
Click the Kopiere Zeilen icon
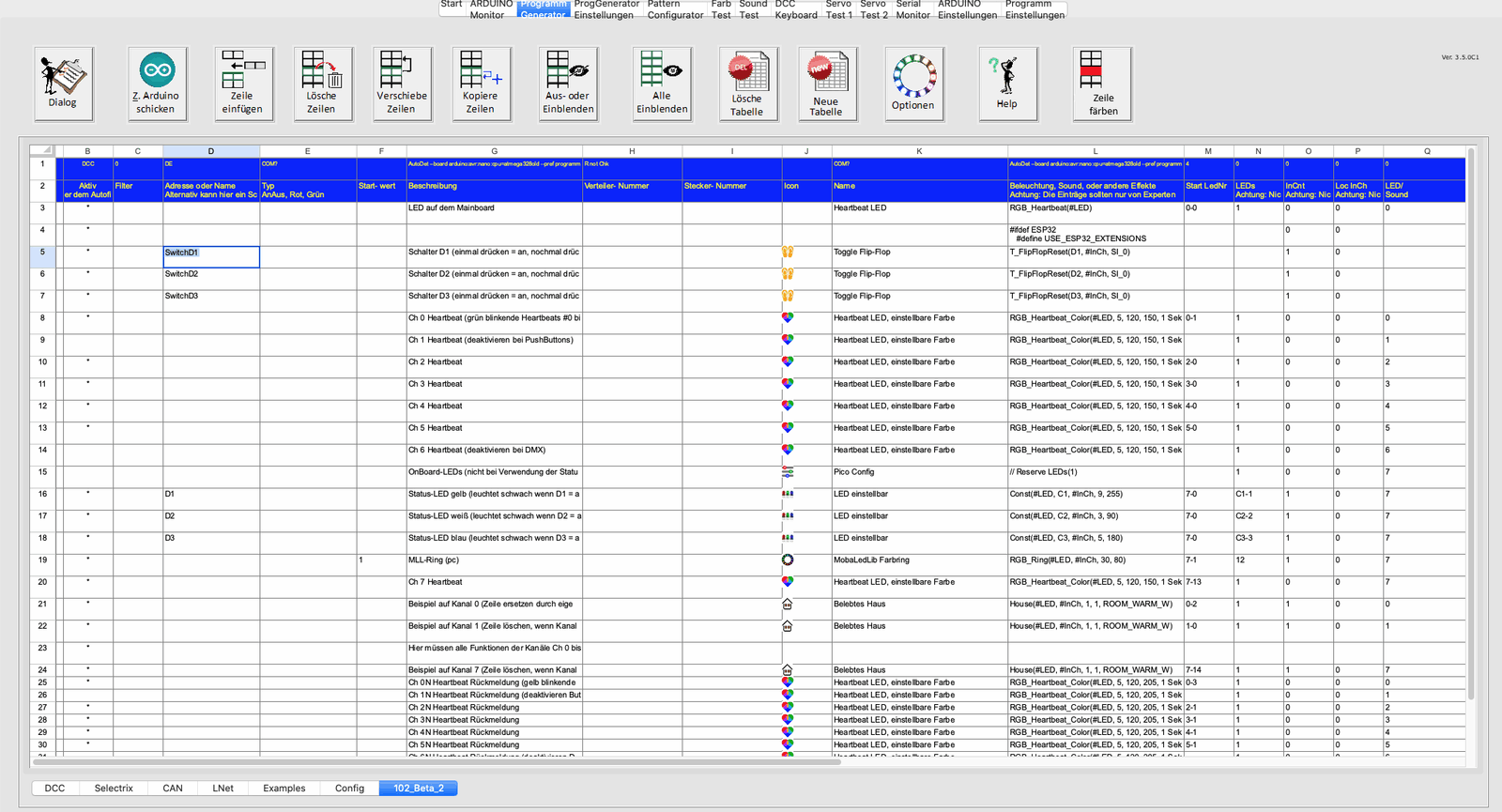[481, 83]
